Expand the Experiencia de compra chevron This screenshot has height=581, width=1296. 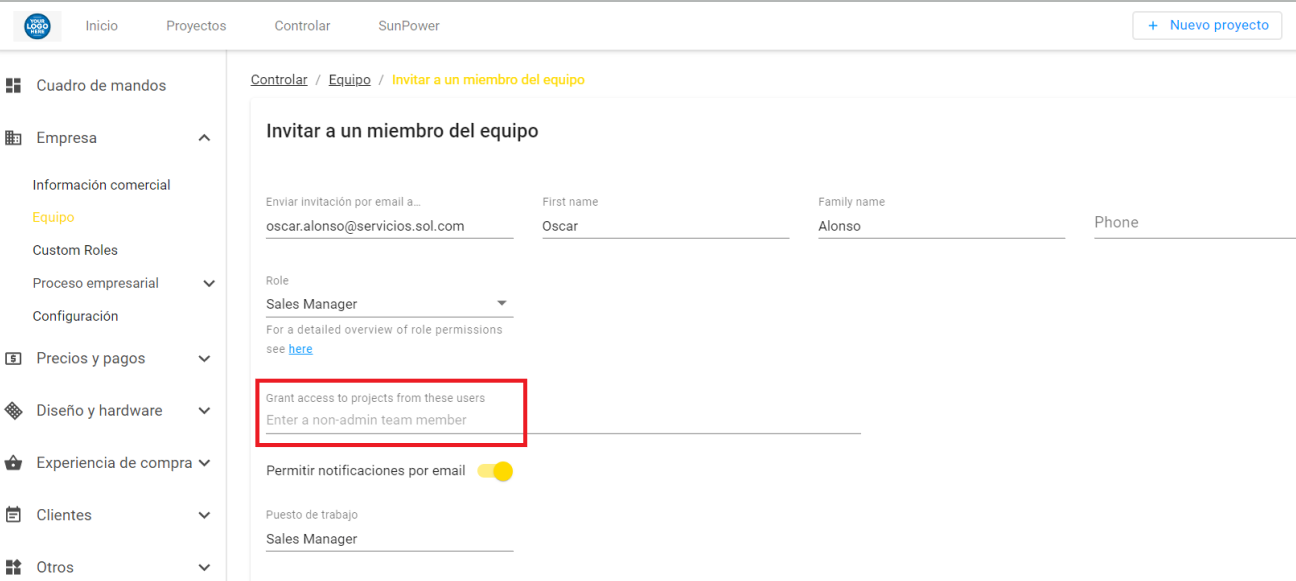click(204, 463)
